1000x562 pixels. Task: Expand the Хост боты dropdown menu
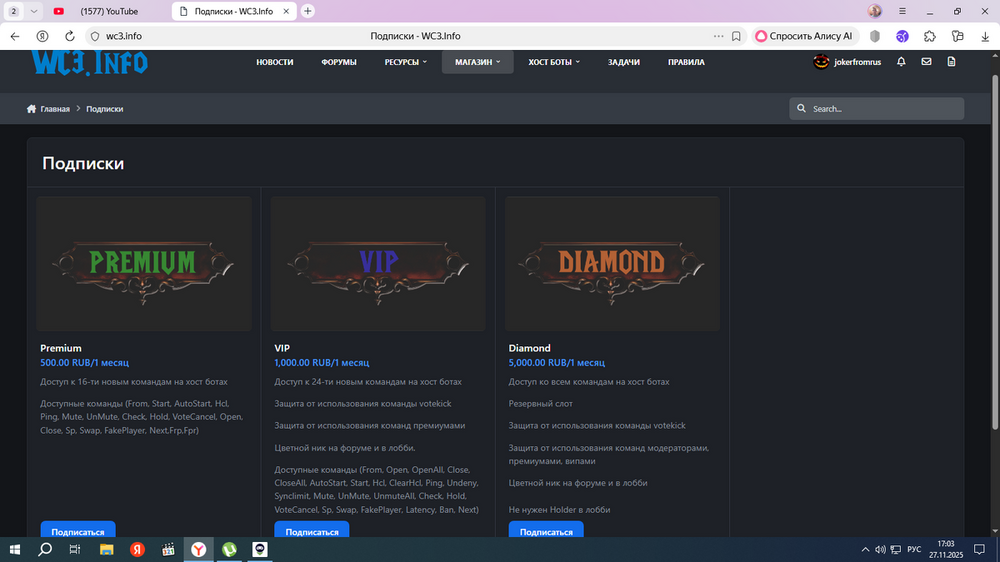pyautogui.click(x=554, y=62)
